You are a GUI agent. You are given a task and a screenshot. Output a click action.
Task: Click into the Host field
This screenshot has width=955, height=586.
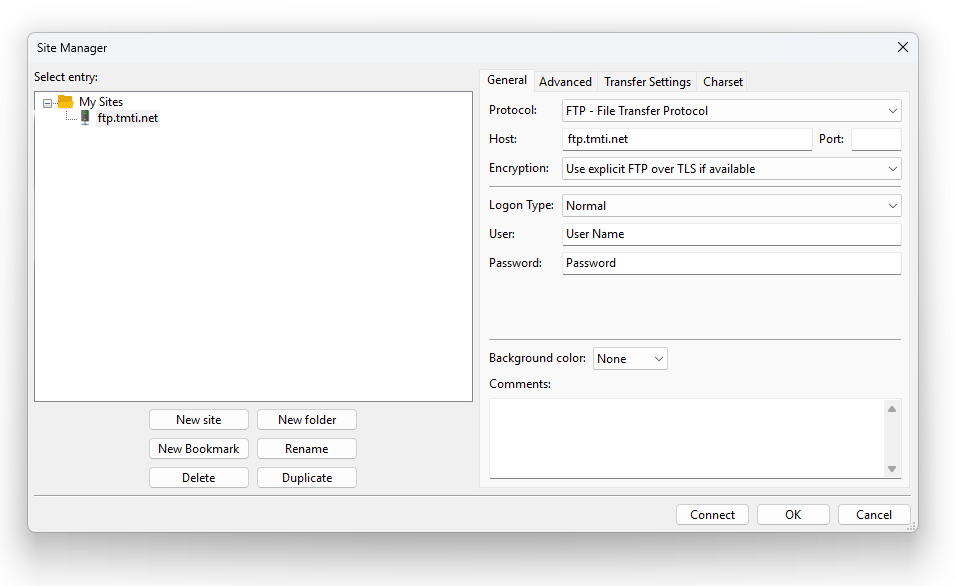(x=687, y=139)
